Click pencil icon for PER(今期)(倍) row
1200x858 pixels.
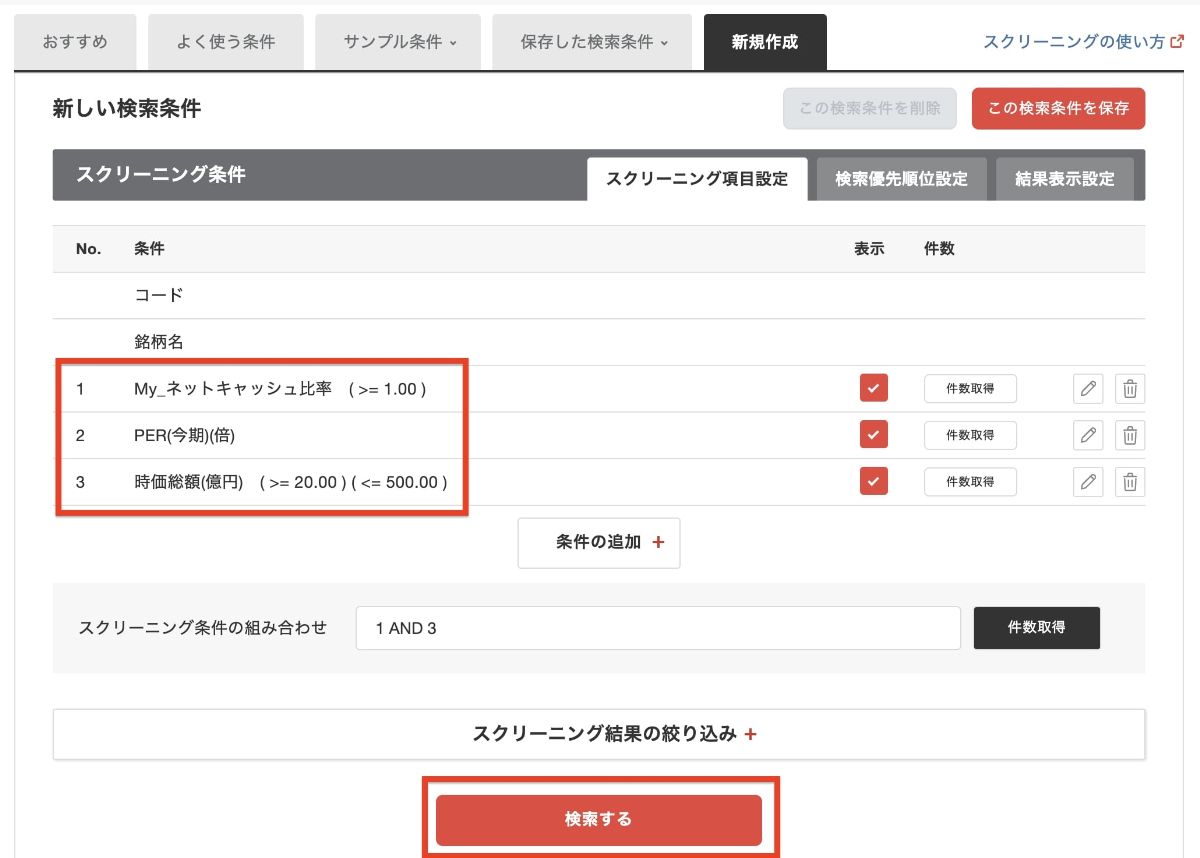tap(1088, 435)
